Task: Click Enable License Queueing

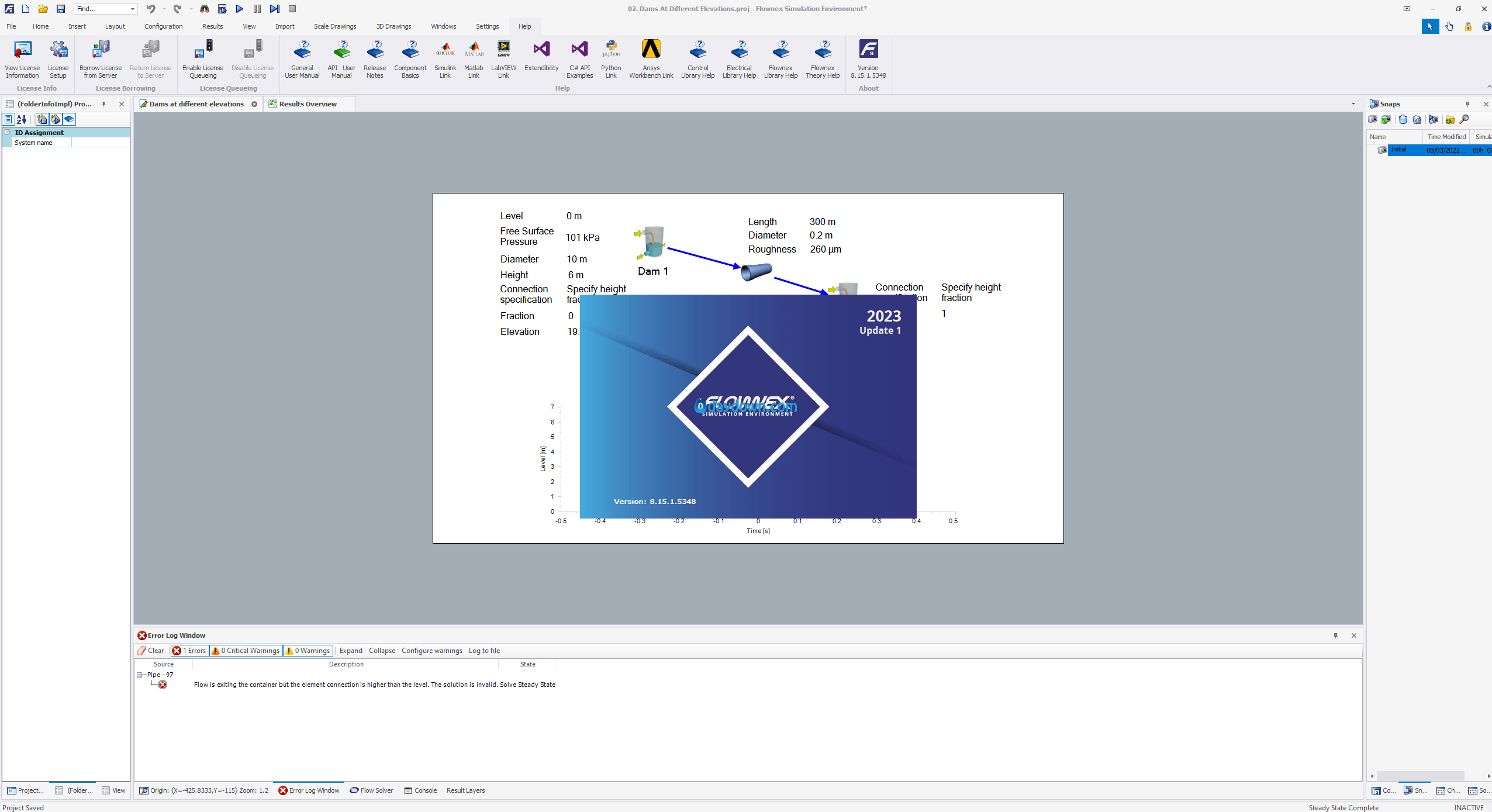Action: tap(203, 59)
